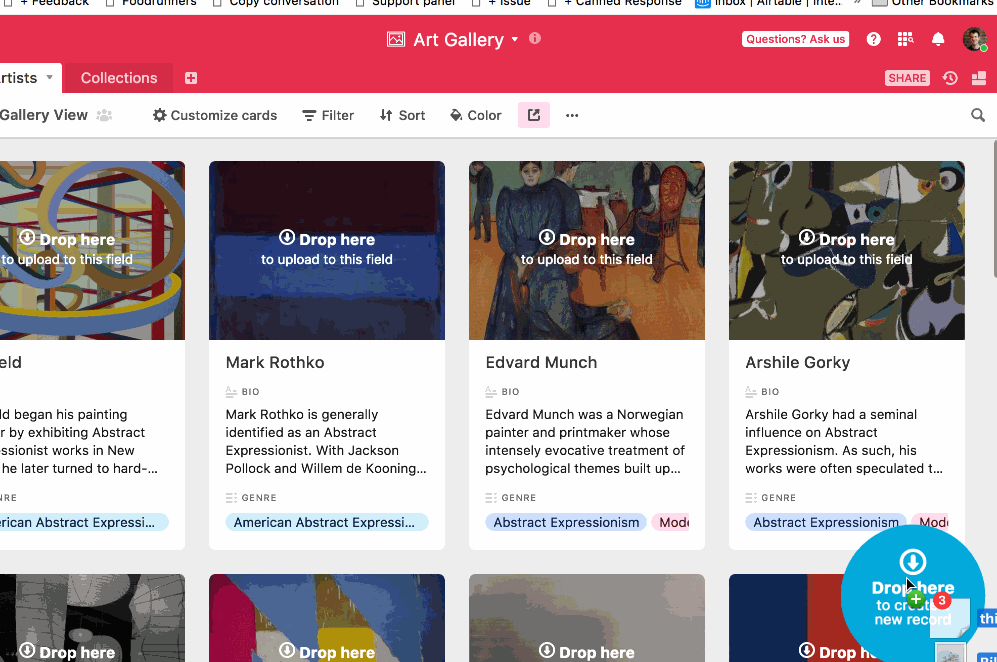Click the Arshile Gorky bio text
Image resolution: width=997 pixels, height=662 pixels.
844,441
